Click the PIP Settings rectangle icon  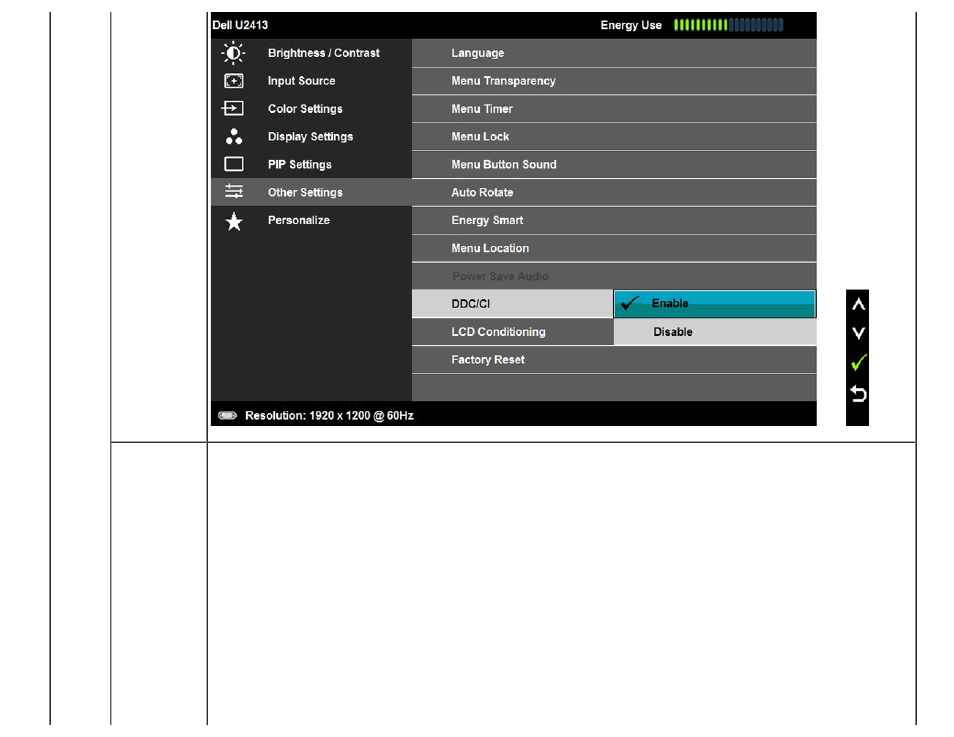click(x=234, y=164)
